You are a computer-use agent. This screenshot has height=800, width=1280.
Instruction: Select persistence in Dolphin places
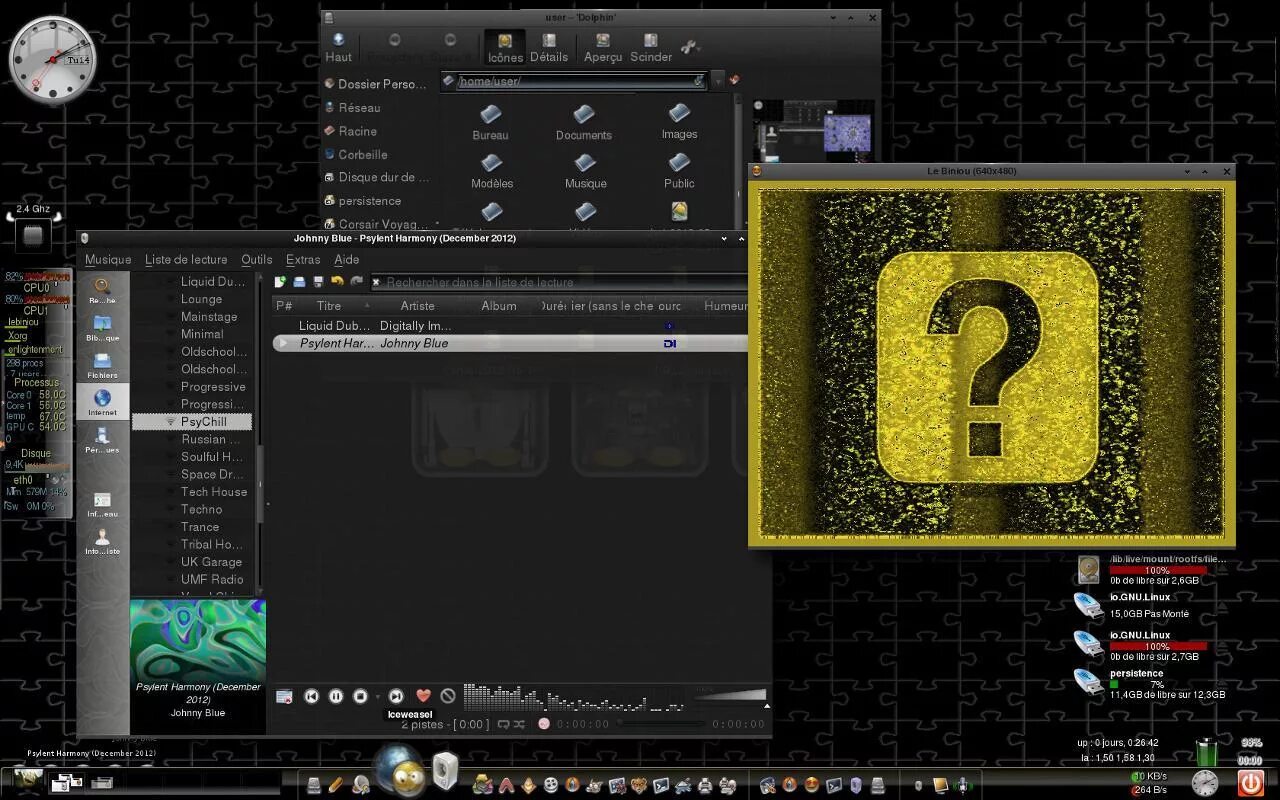(362, 201)
